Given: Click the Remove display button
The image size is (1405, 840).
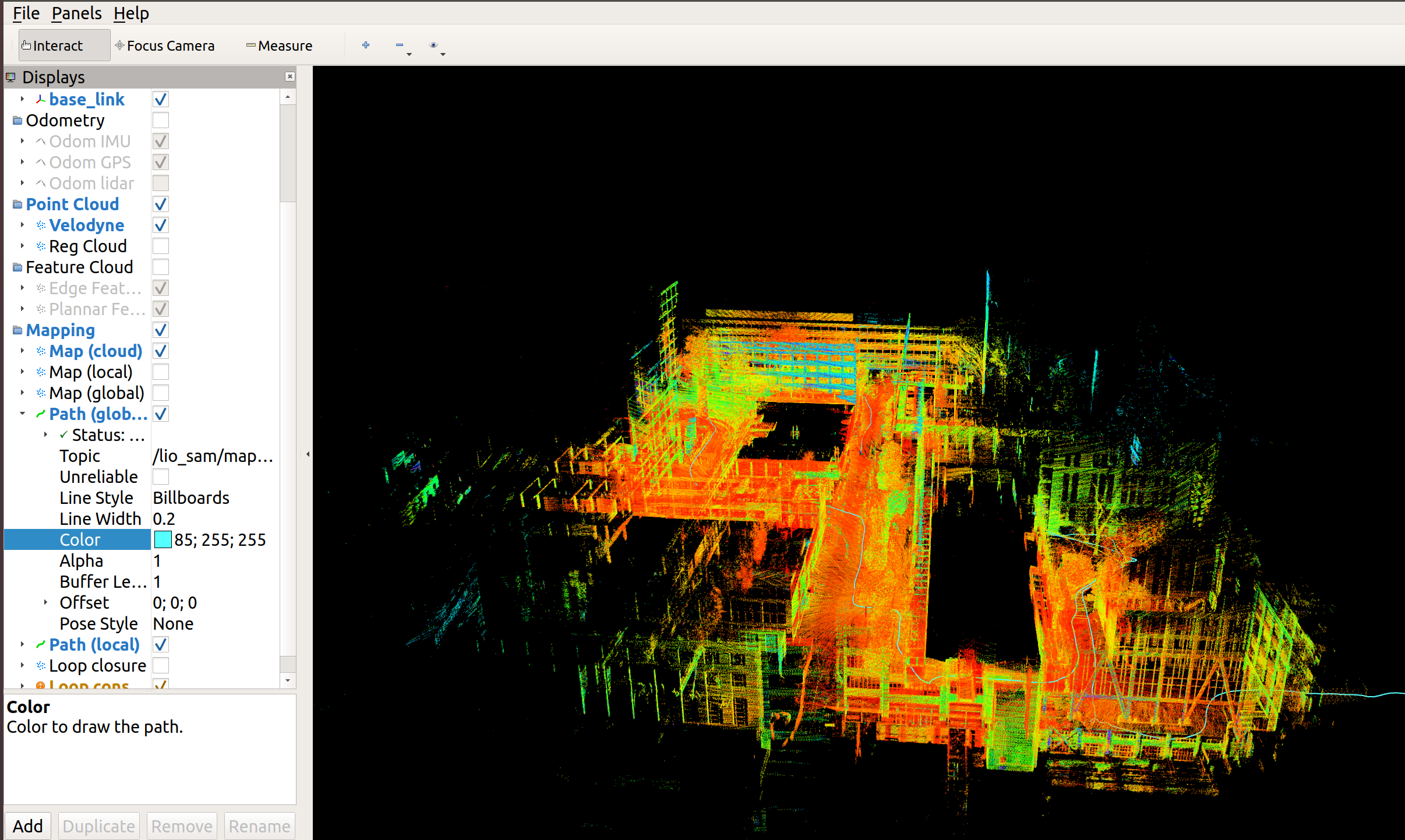Looking at the screenshot, I should click(x=181, y=825).
